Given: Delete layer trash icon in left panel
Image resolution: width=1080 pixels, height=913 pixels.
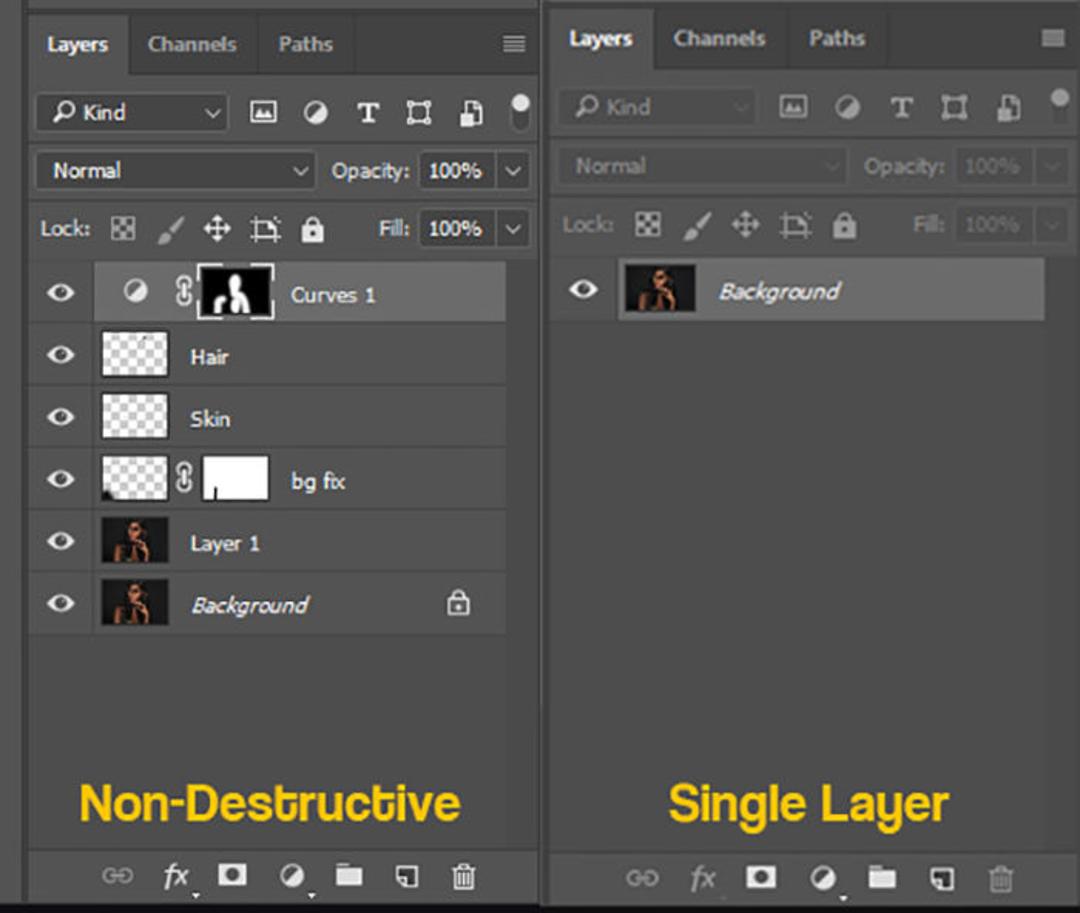Looking at the screenshot, I should click(464, 876).
